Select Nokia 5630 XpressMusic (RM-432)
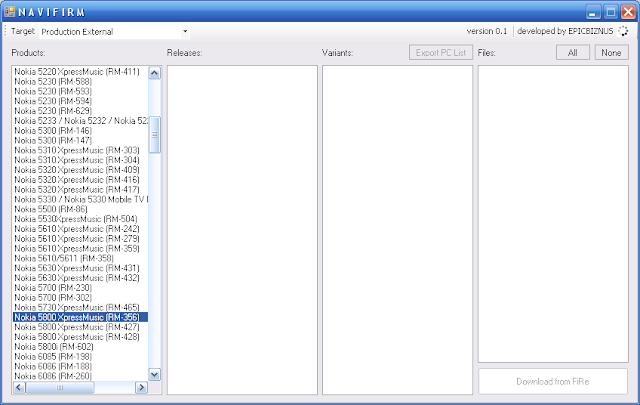Screen dimensions: 640x405 point(80,278)
